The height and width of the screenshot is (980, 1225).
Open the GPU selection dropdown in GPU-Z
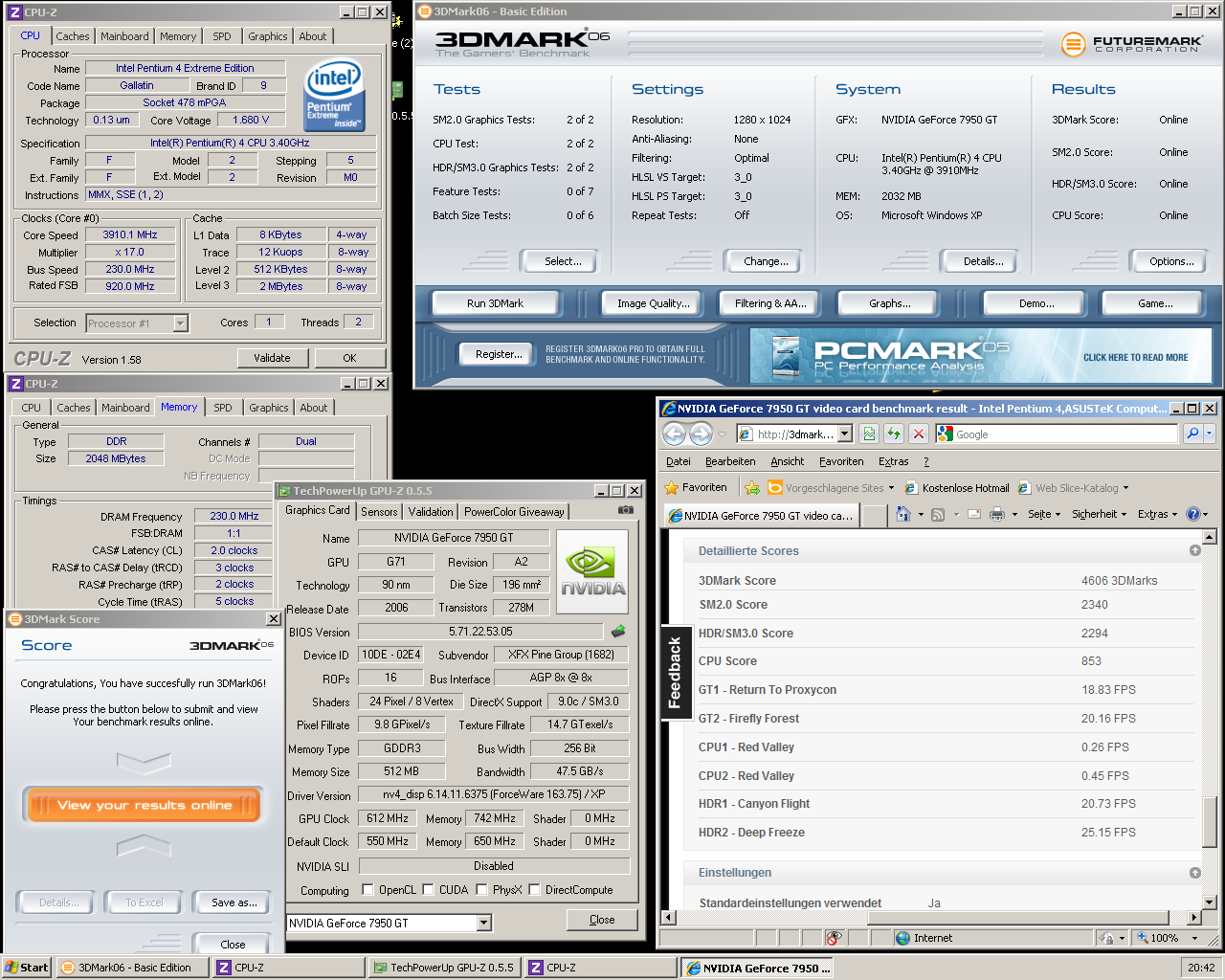pyautogui.click(x=483, y=923)
